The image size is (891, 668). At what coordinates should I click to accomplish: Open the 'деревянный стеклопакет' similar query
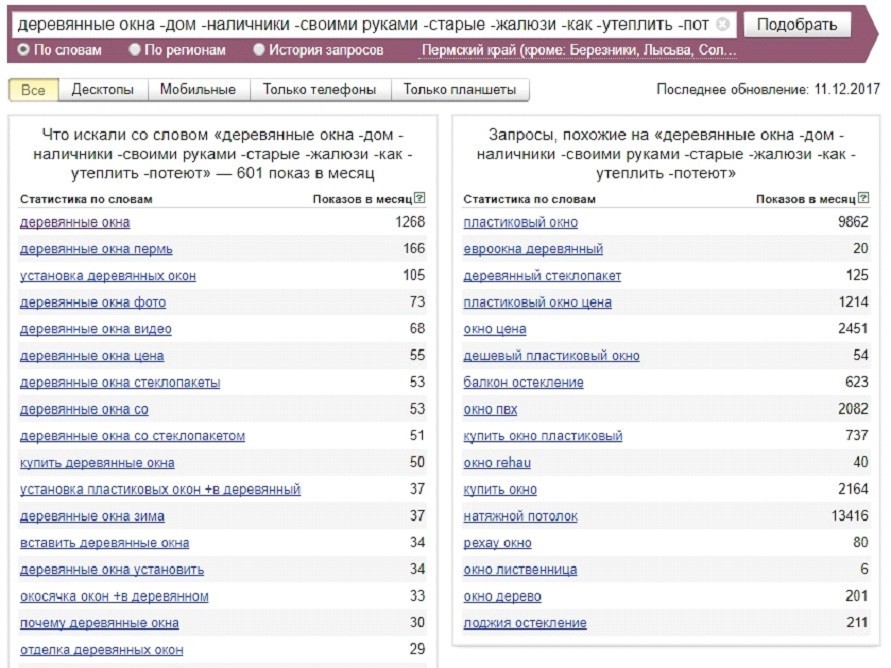coord(542,275)
